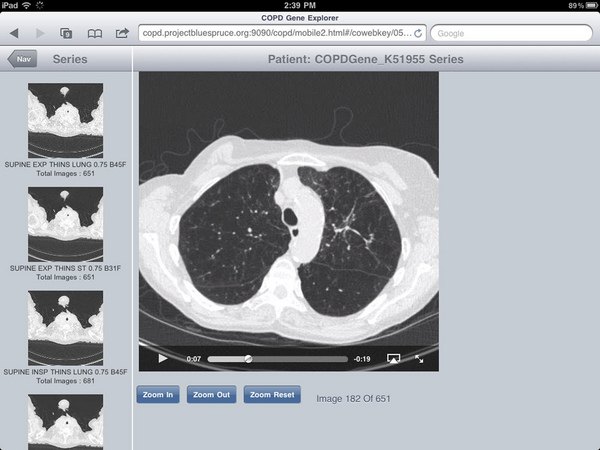Open the bookmarks book icon
600x450 pixels.
click(95, 34)
